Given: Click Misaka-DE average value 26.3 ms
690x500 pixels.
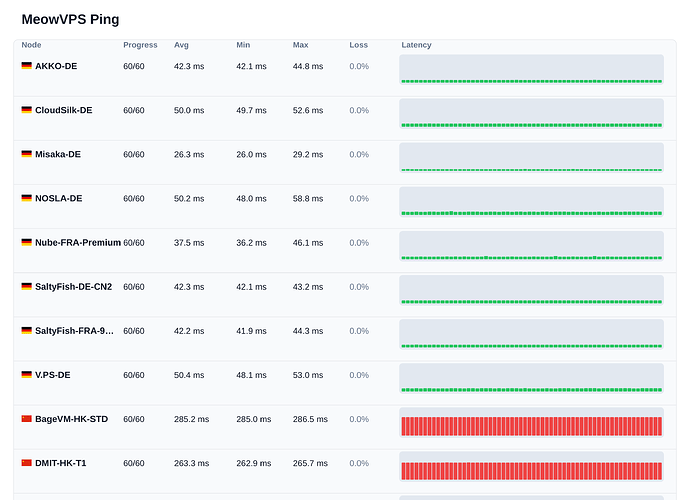Looking at the screenshot, I should coord(189,154).
